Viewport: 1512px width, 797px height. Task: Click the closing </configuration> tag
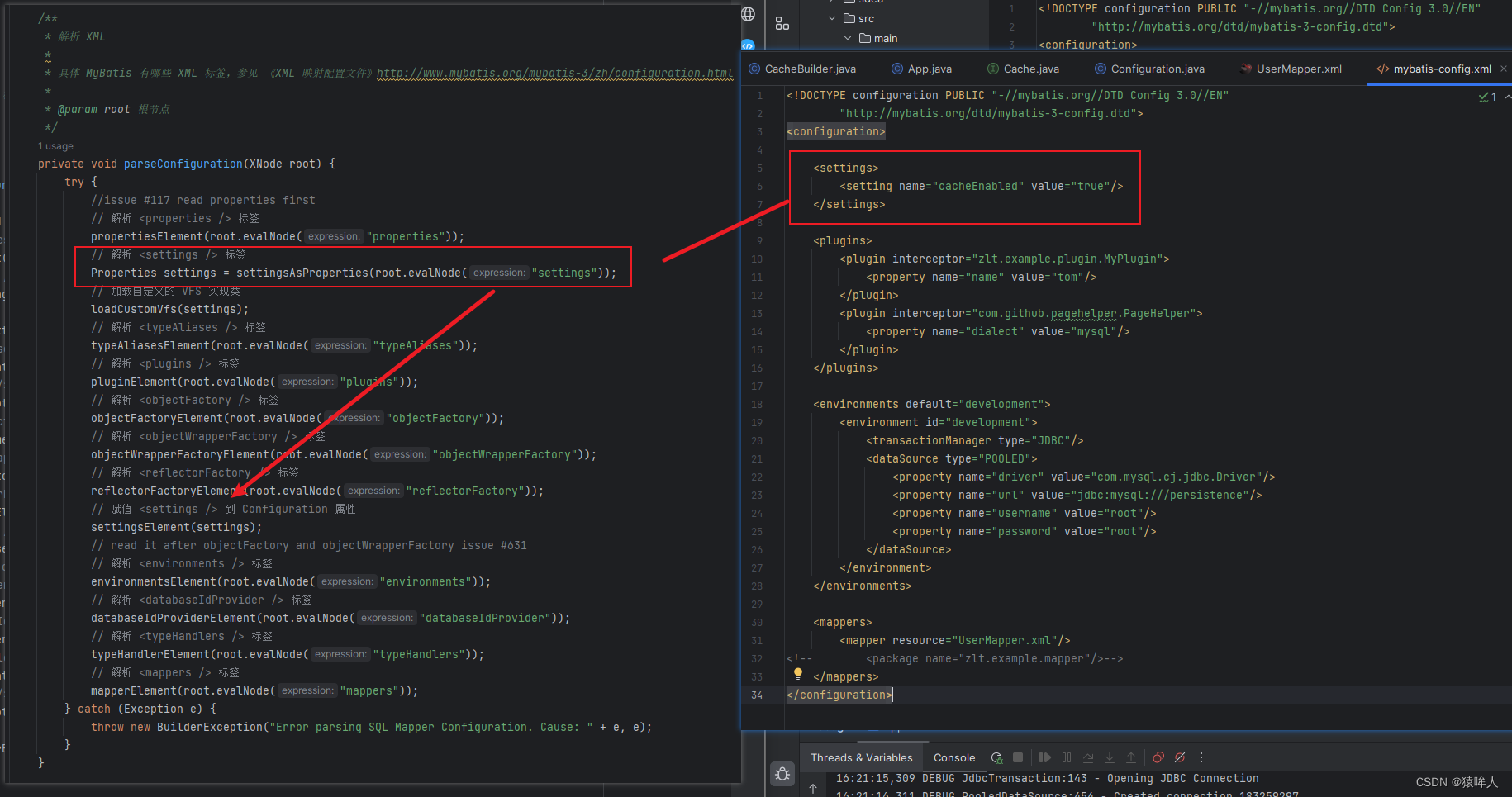click(839, 695)
